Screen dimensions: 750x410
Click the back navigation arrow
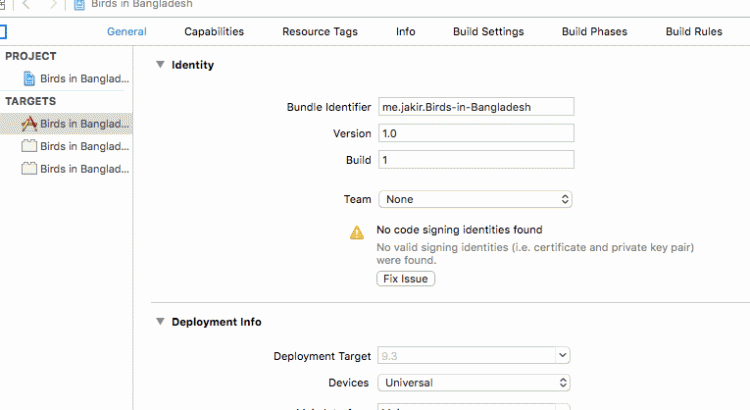pyautogui.click(x=27, y=5)
